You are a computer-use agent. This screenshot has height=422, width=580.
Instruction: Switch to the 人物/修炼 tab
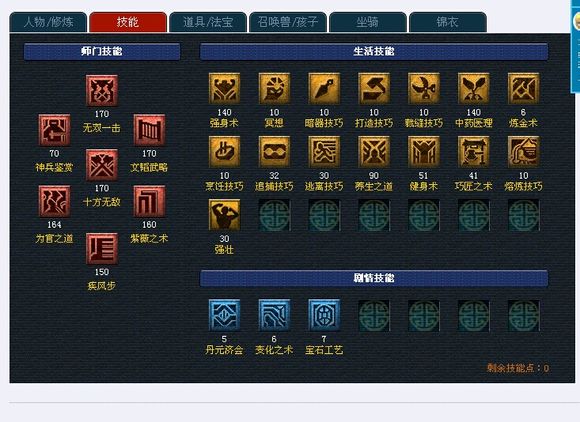click(48, 22)
